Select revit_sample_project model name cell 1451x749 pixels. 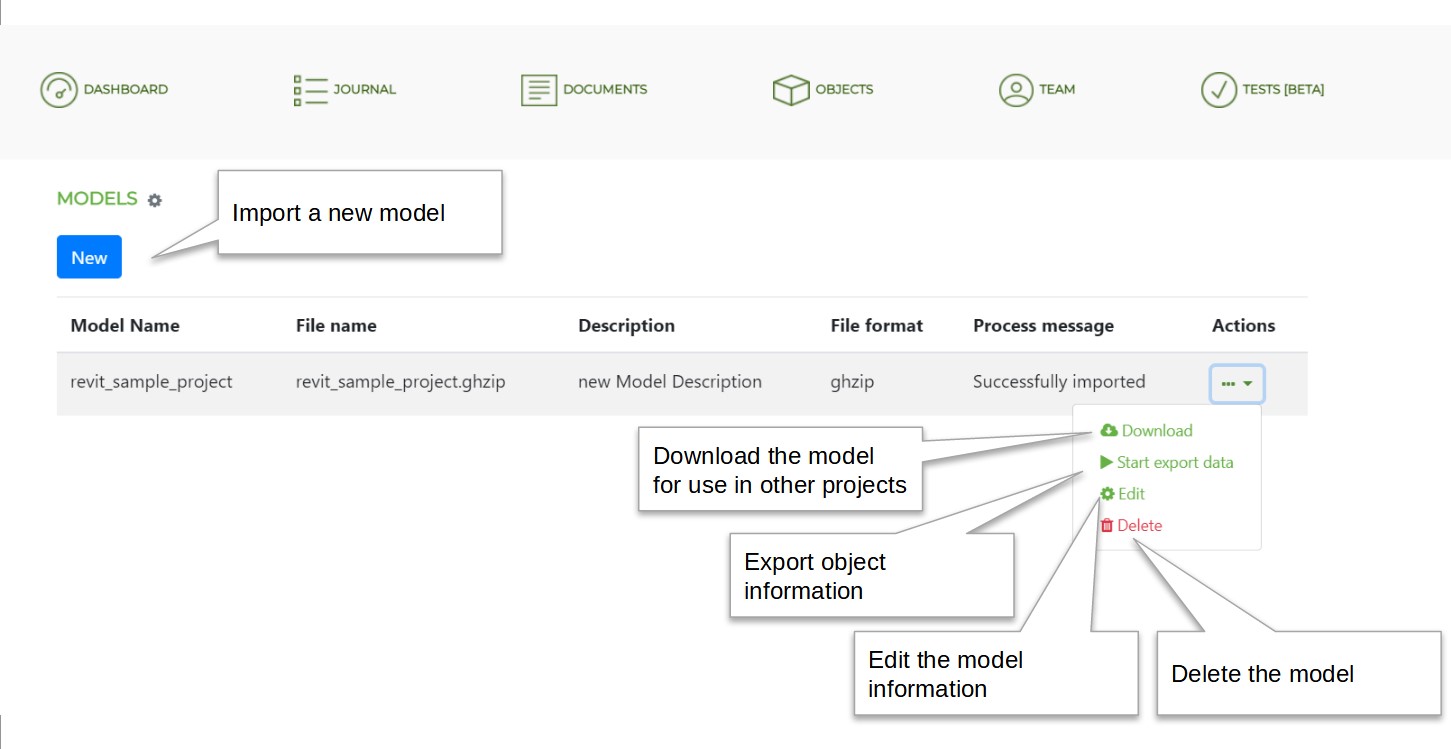click(151, 381)
